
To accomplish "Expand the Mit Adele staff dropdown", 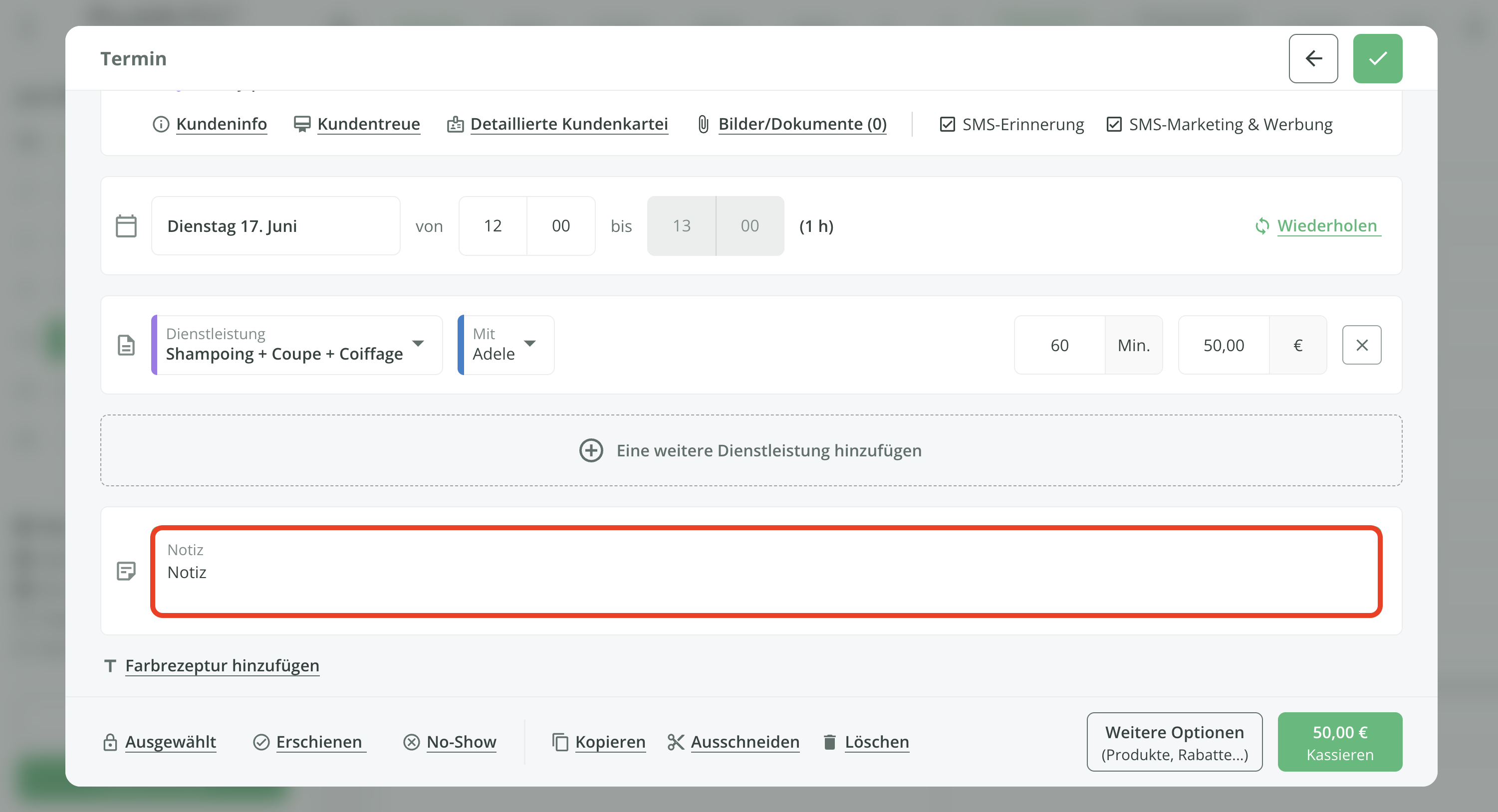I will click(x=505, y=345).
